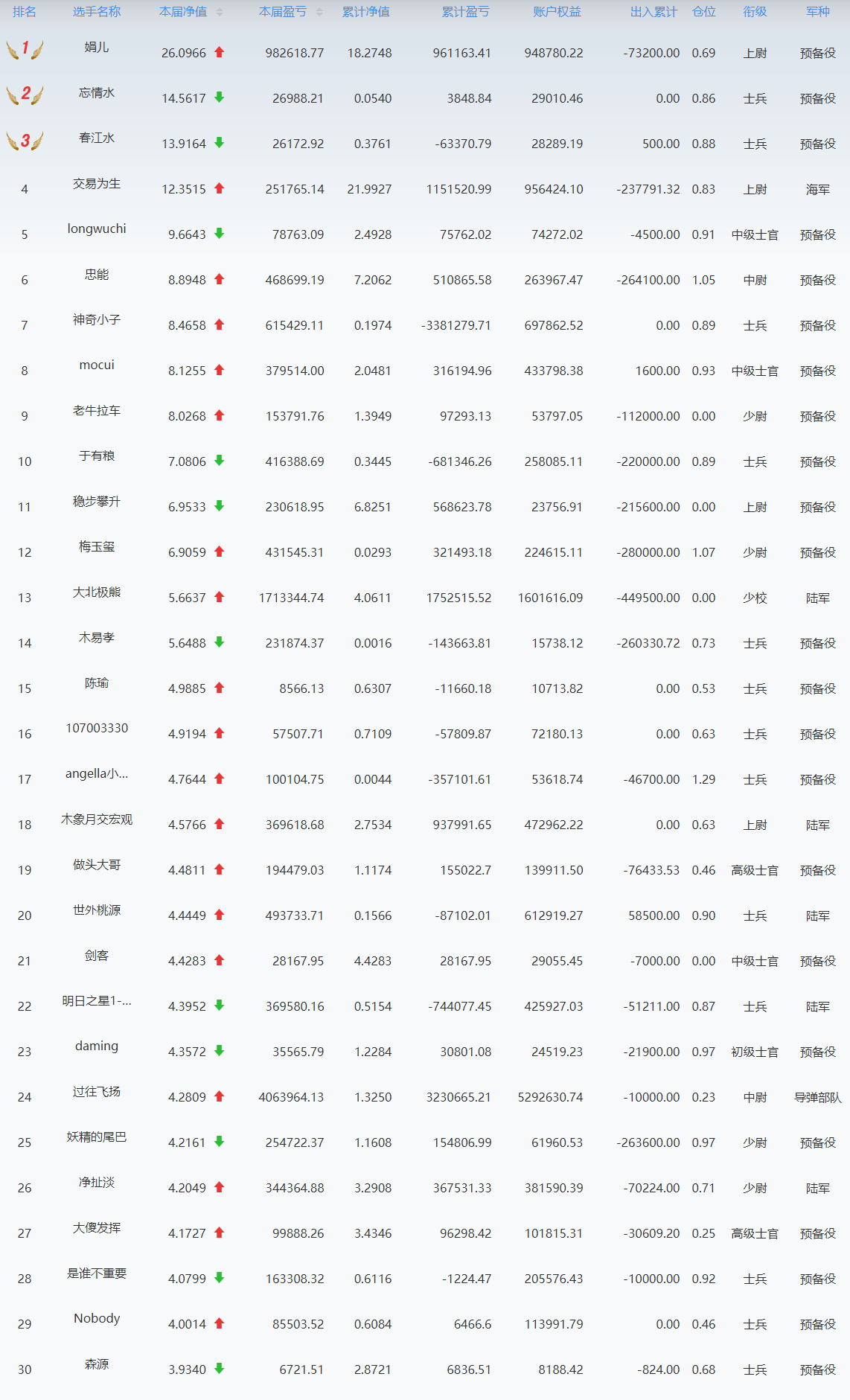Click the red up arrow beside 12.3515
This screenshot has height=1400, width=850.
click(220, 188)
